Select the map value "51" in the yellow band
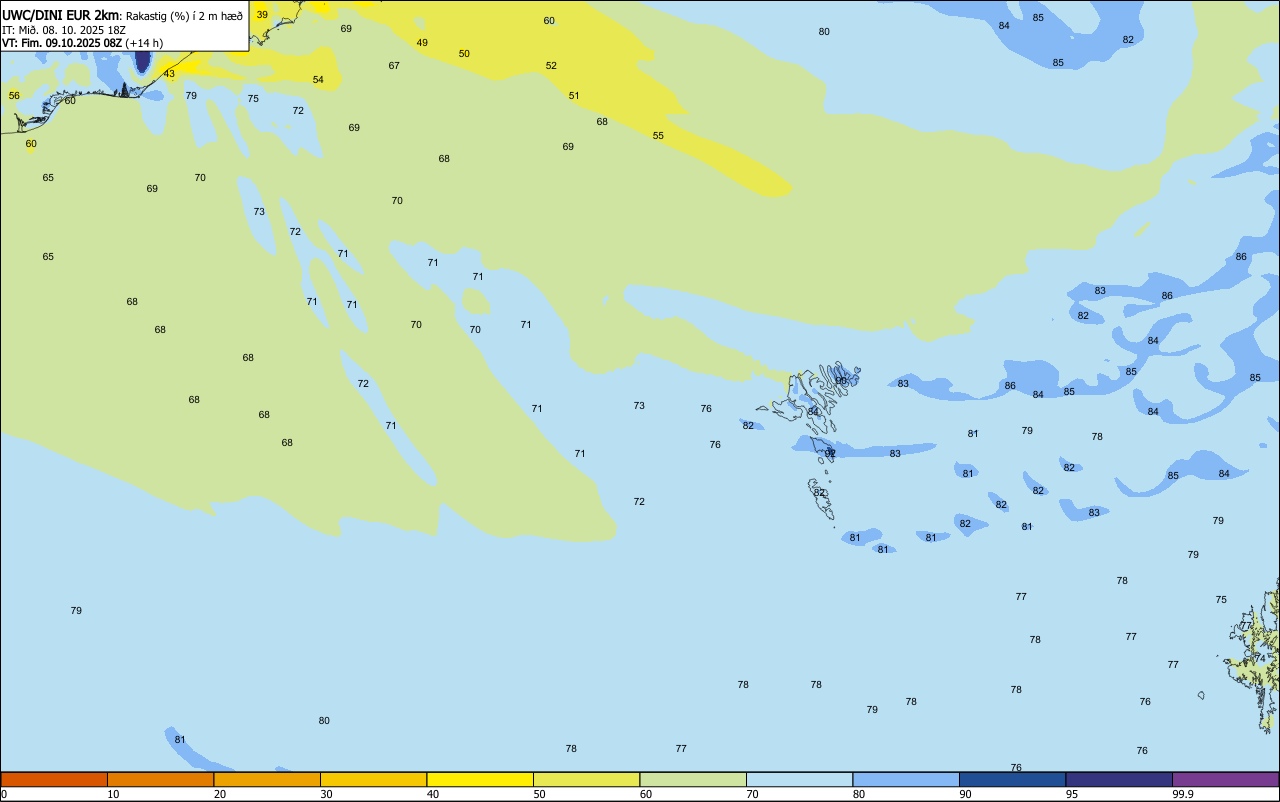This screenshot has width=1280, height=802. 574,96
